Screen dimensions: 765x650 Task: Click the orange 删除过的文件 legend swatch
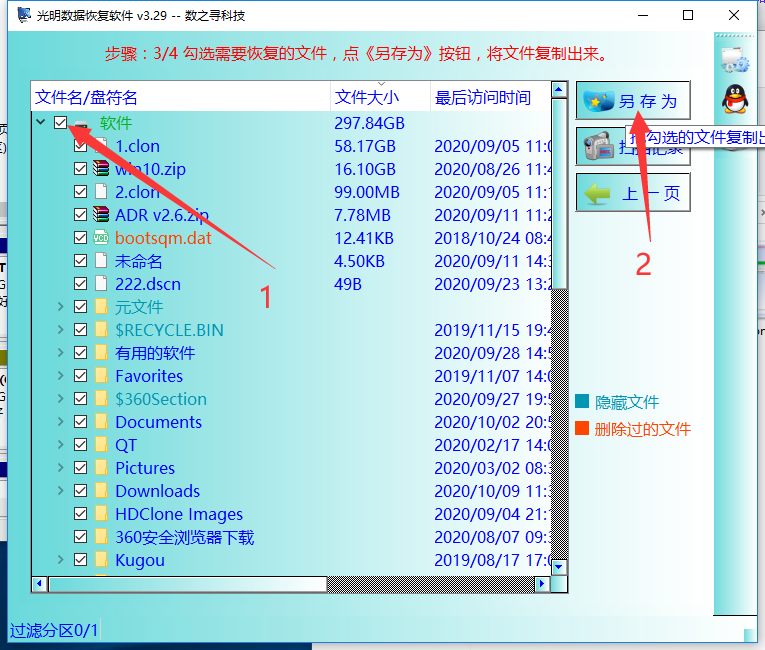click(582, 428)
